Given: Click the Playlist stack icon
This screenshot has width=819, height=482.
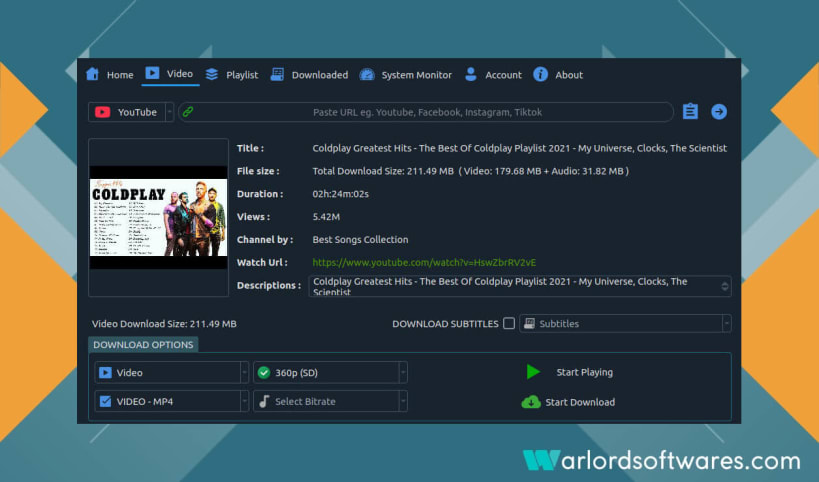Looking at the screenshot, I should (212, 74).
